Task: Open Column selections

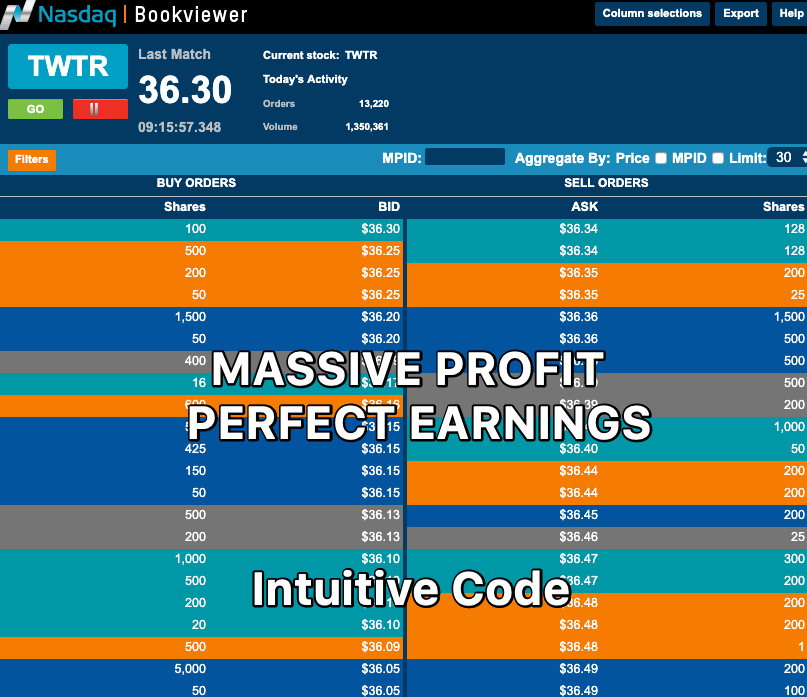Action: coord(652,13)
